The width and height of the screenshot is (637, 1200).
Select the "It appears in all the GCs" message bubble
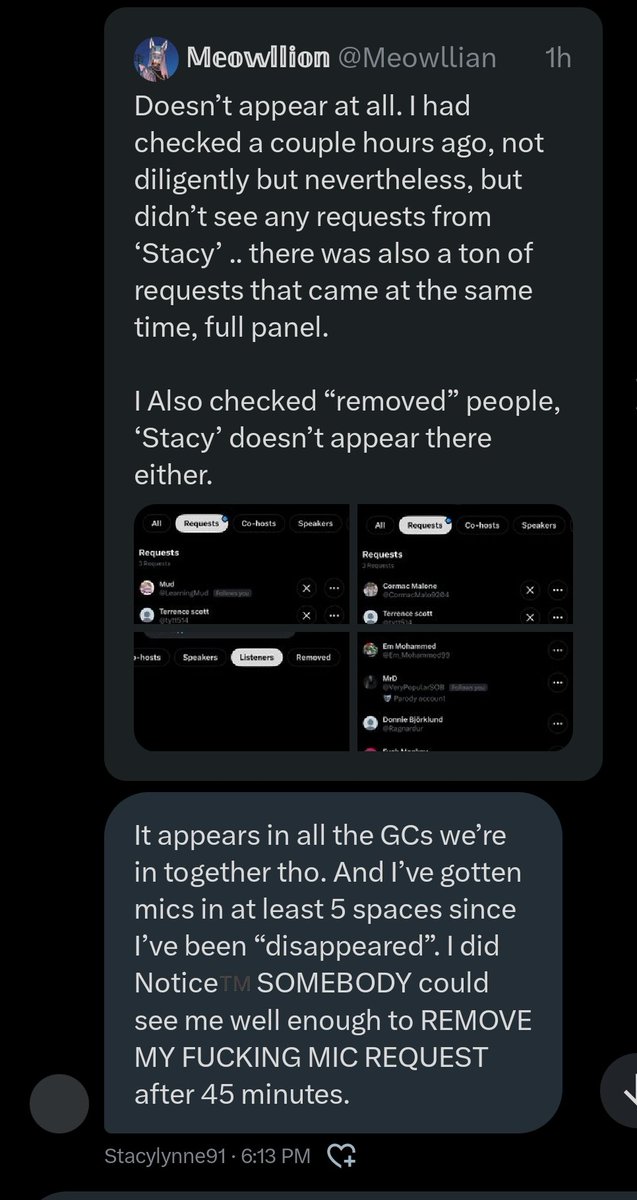click(332, 962)
